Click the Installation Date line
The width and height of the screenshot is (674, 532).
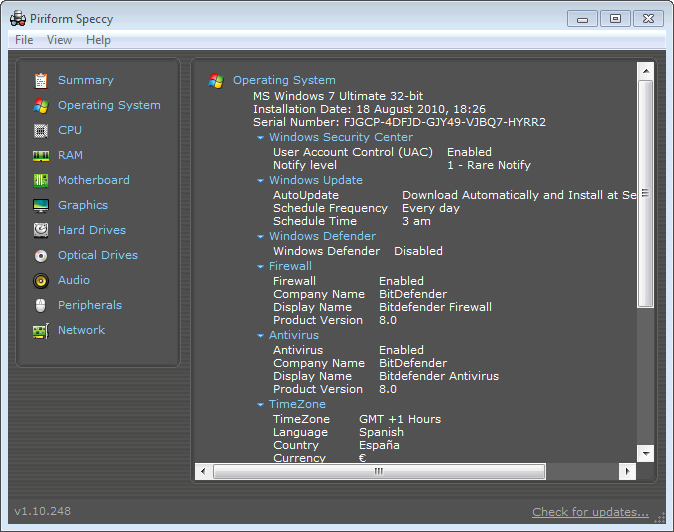point(369,109)
